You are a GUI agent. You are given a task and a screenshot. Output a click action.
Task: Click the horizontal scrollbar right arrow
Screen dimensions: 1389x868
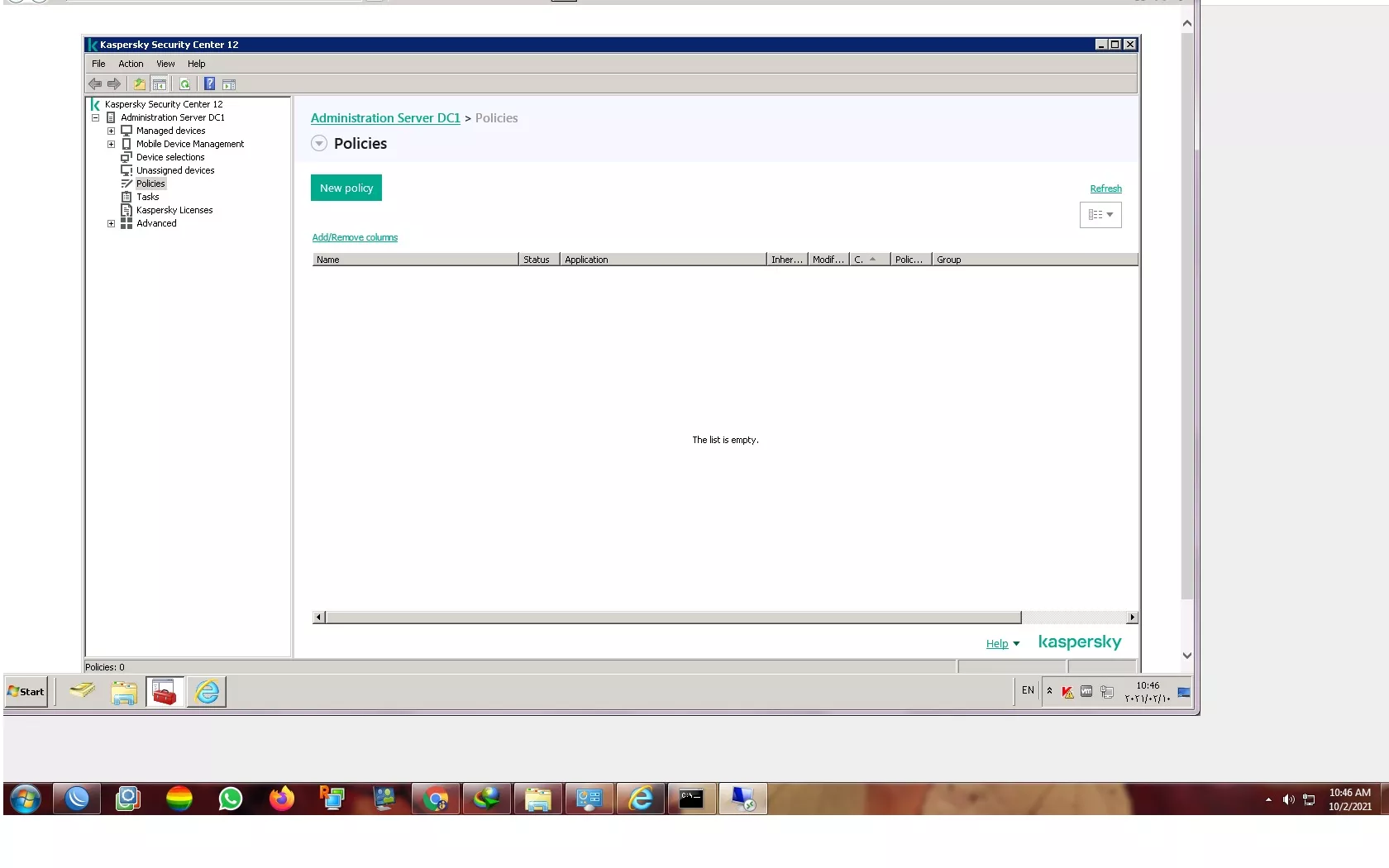[x=1132, y=618]
